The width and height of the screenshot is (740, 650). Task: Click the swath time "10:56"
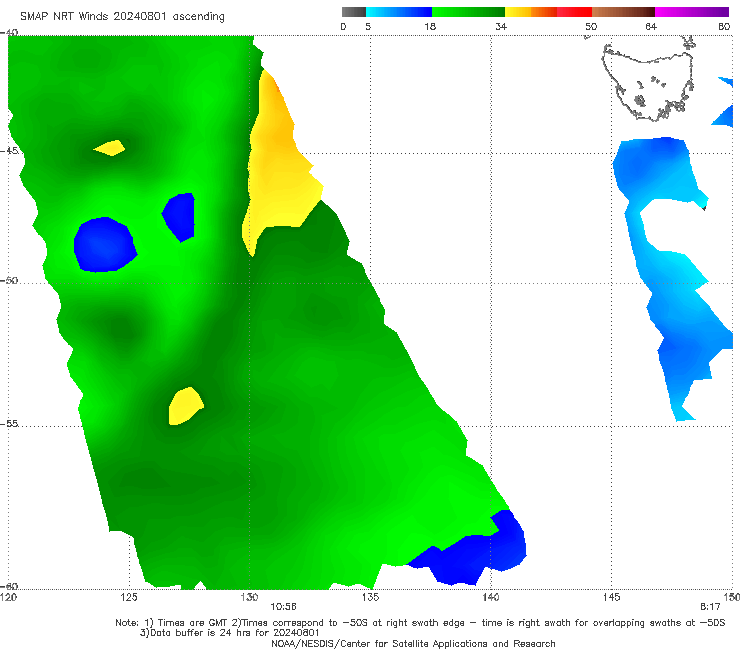pyautogui.click(x=283, y=607)
